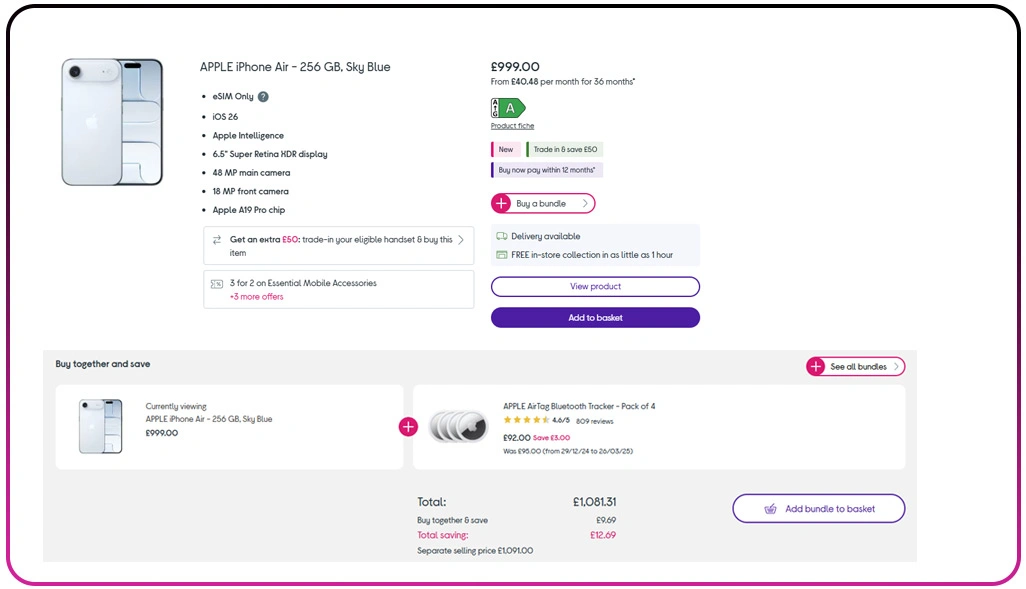Click the delivery truck icon
The image size is (1026, 589).
(x=501, y=236)
